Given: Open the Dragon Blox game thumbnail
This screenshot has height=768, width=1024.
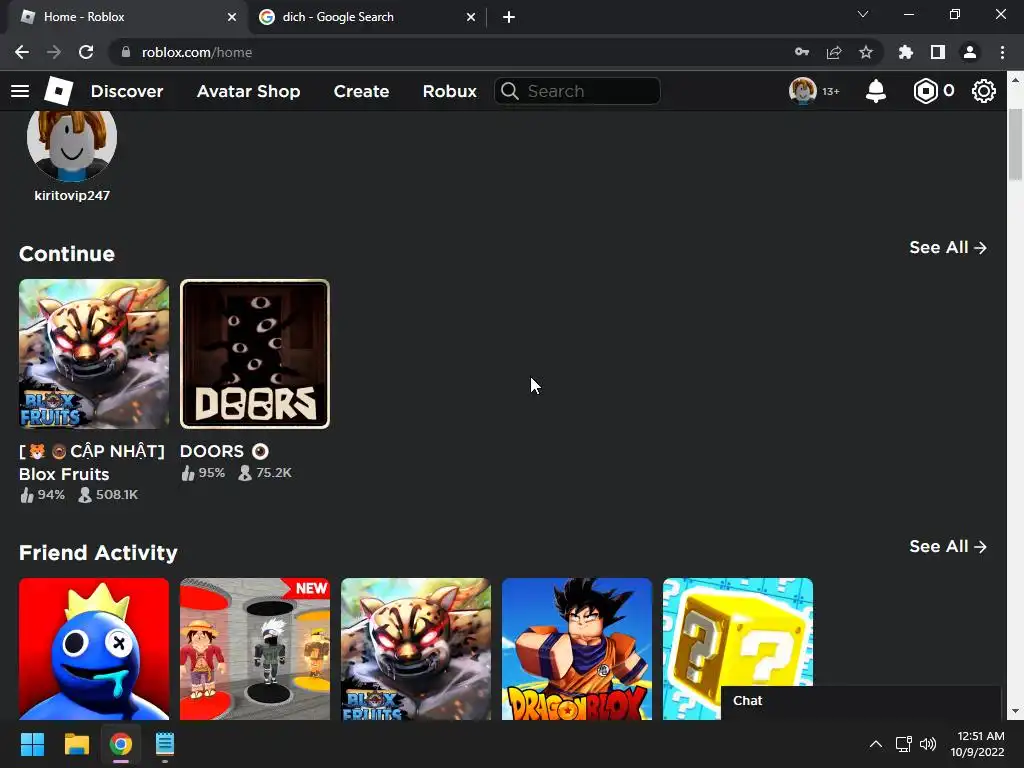Looking at the screenshot, I should click(x=577, y=648).
